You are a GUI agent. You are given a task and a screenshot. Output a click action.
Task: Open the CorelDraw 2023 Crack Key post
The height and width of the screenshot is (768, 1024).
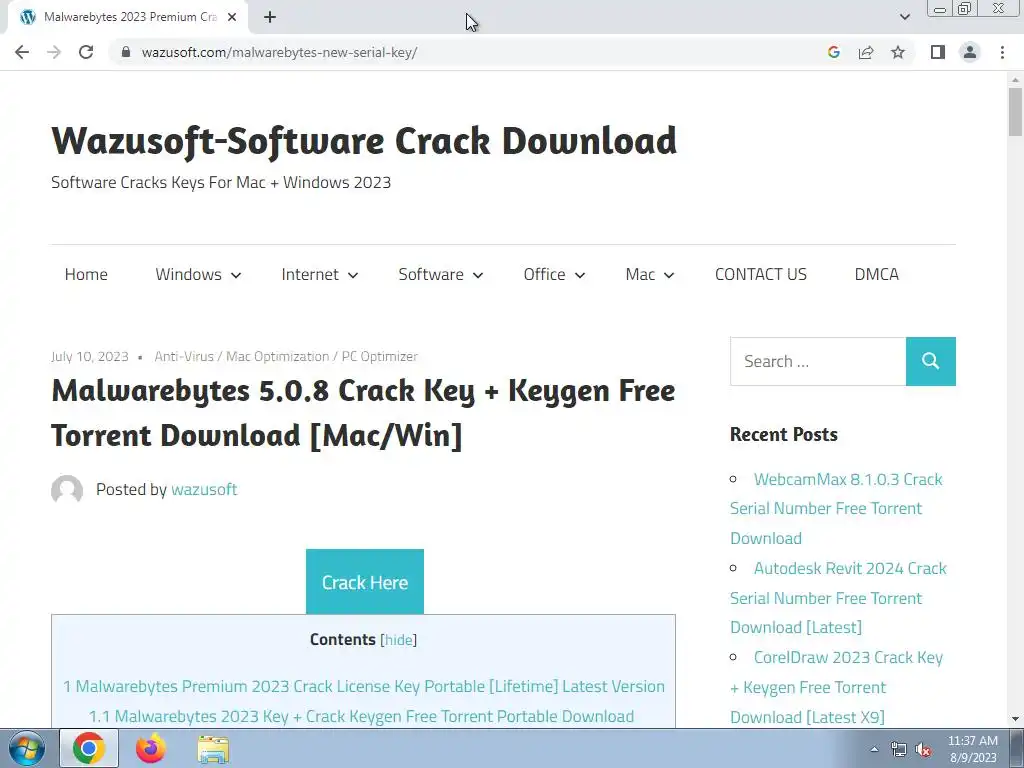click(837, 687)
